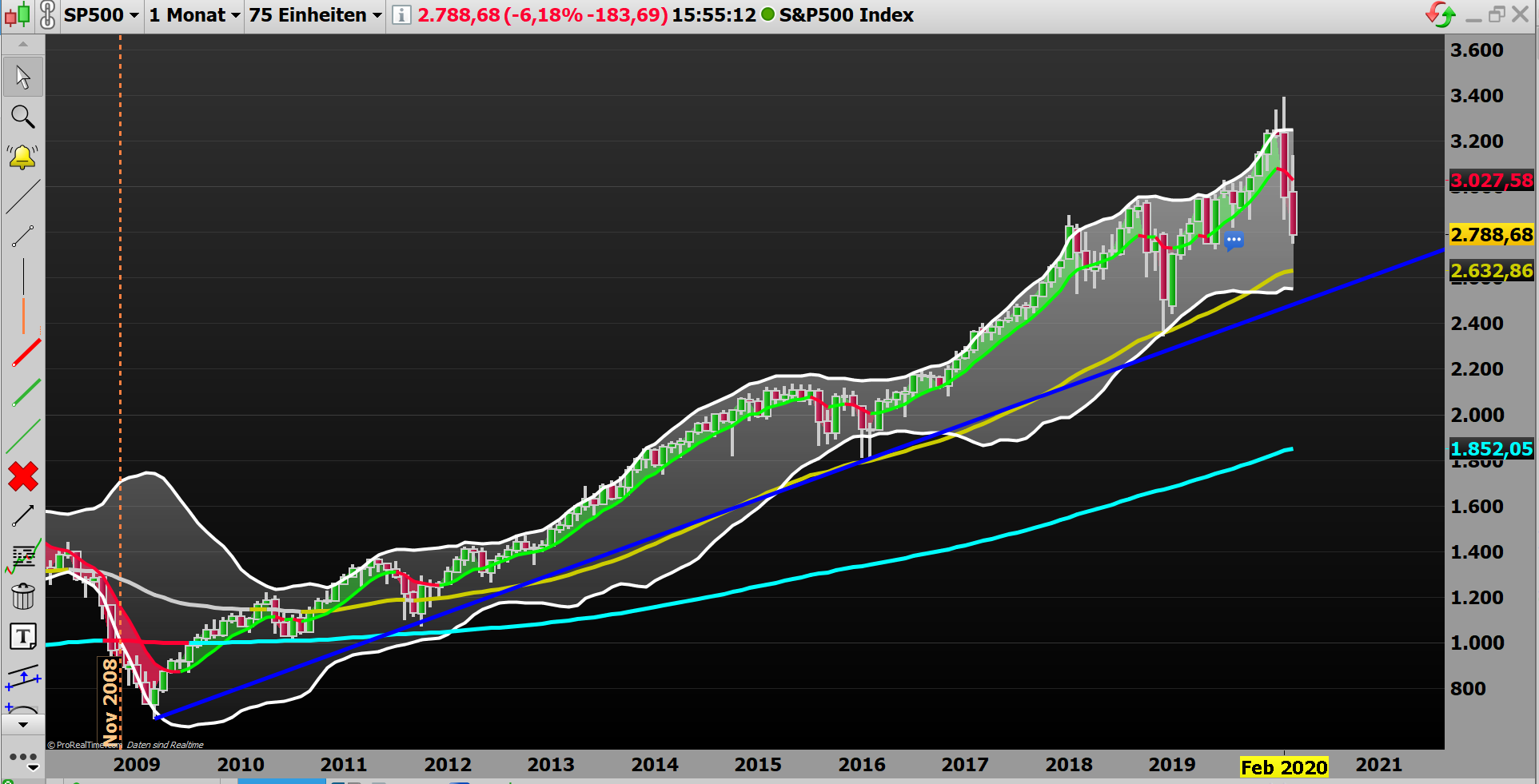Open the price alert bell tool
This screenshot has width=1539, height=784.
tap(23, 157)
